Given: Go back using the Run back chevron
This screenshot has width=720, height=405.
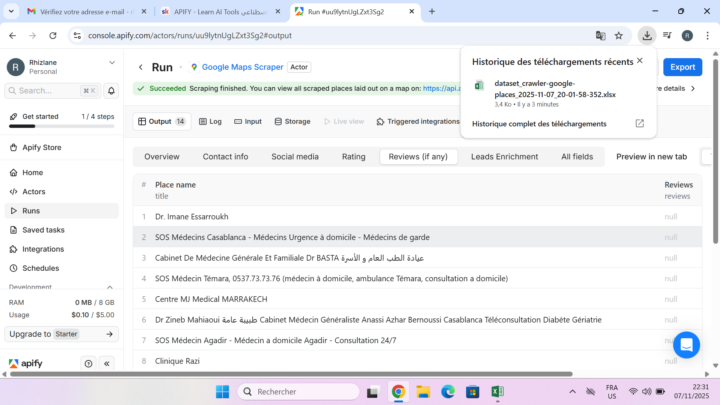Looking at the screenshot, I should pyautogui.click(x=140, y=67).
